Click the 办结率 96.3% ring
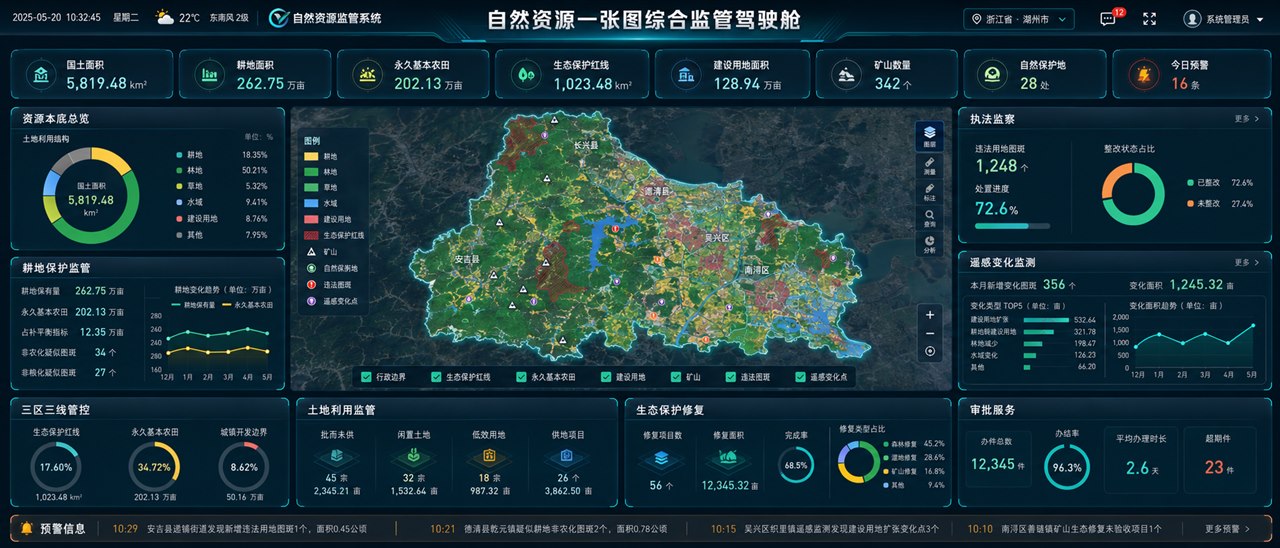 [1067, 467]
